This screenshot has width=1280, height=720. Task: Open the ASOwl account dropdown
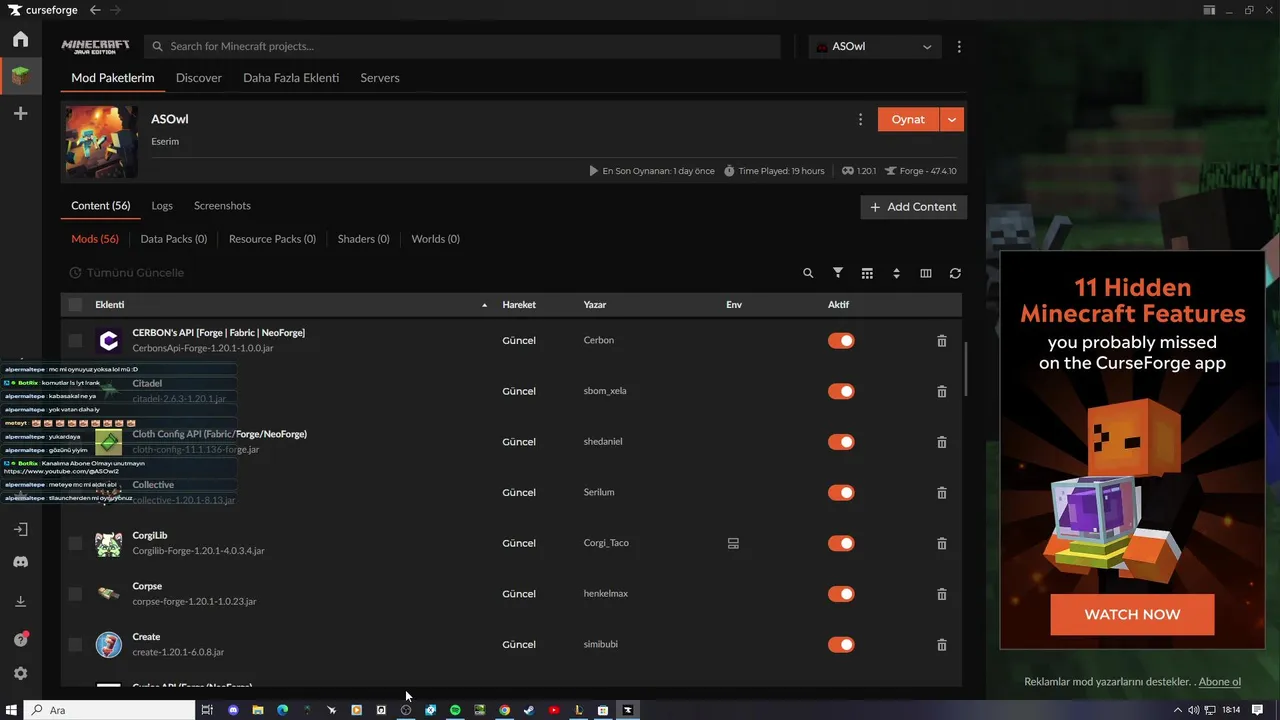[x=875, y=47]
